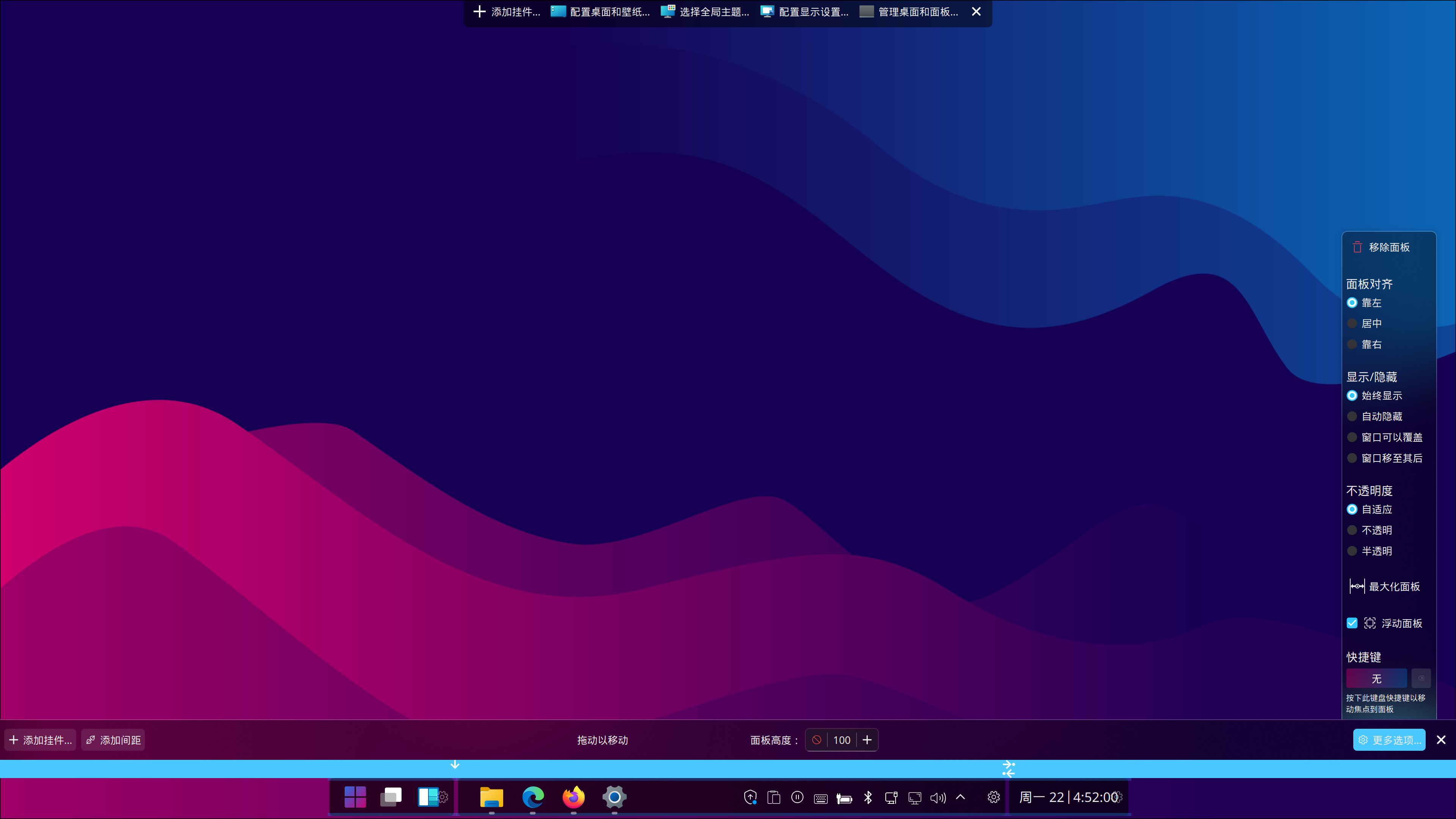Launch the file manager from the panel

[x=492, y=797]
